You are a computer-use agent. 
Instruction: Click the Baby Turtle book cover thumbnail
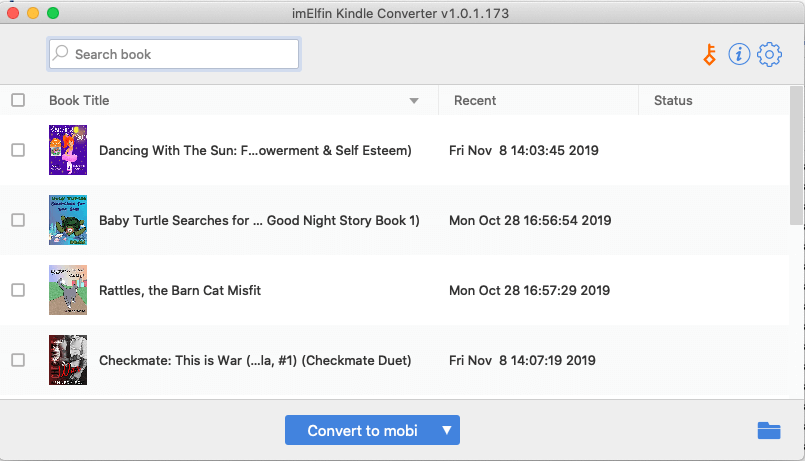click(68, 220)
